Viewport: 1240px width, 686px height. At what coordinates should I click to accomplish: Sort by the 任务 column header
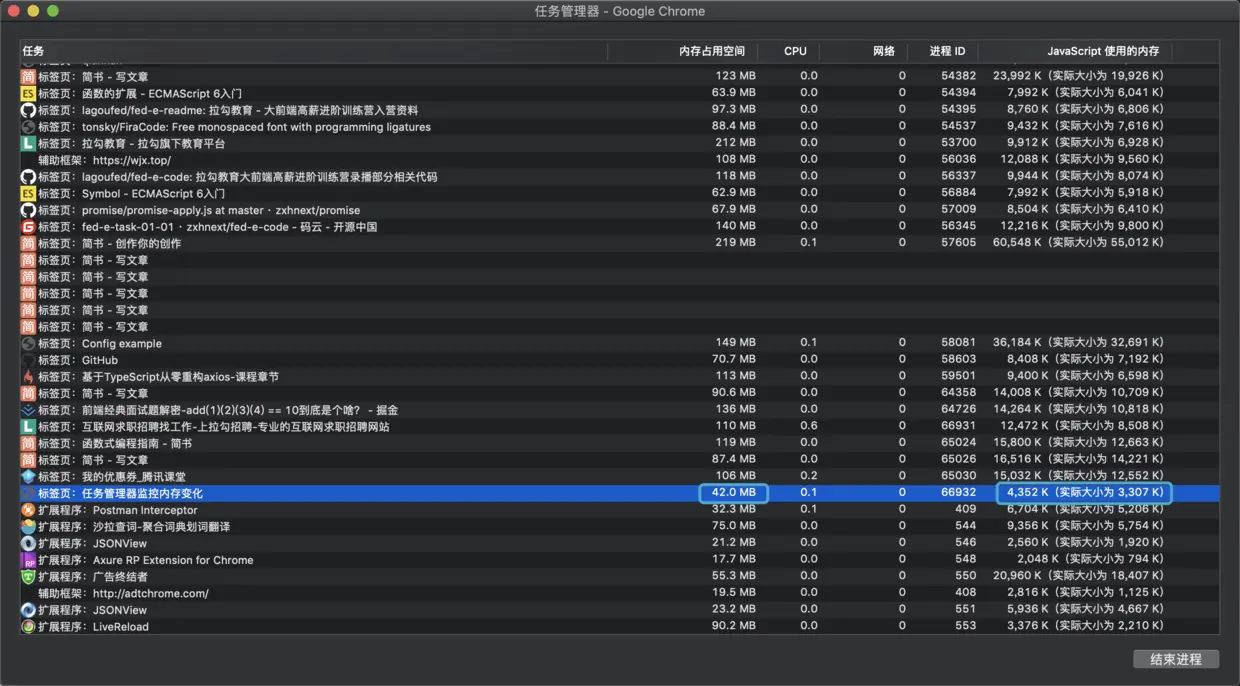click(x=313, y=51)
